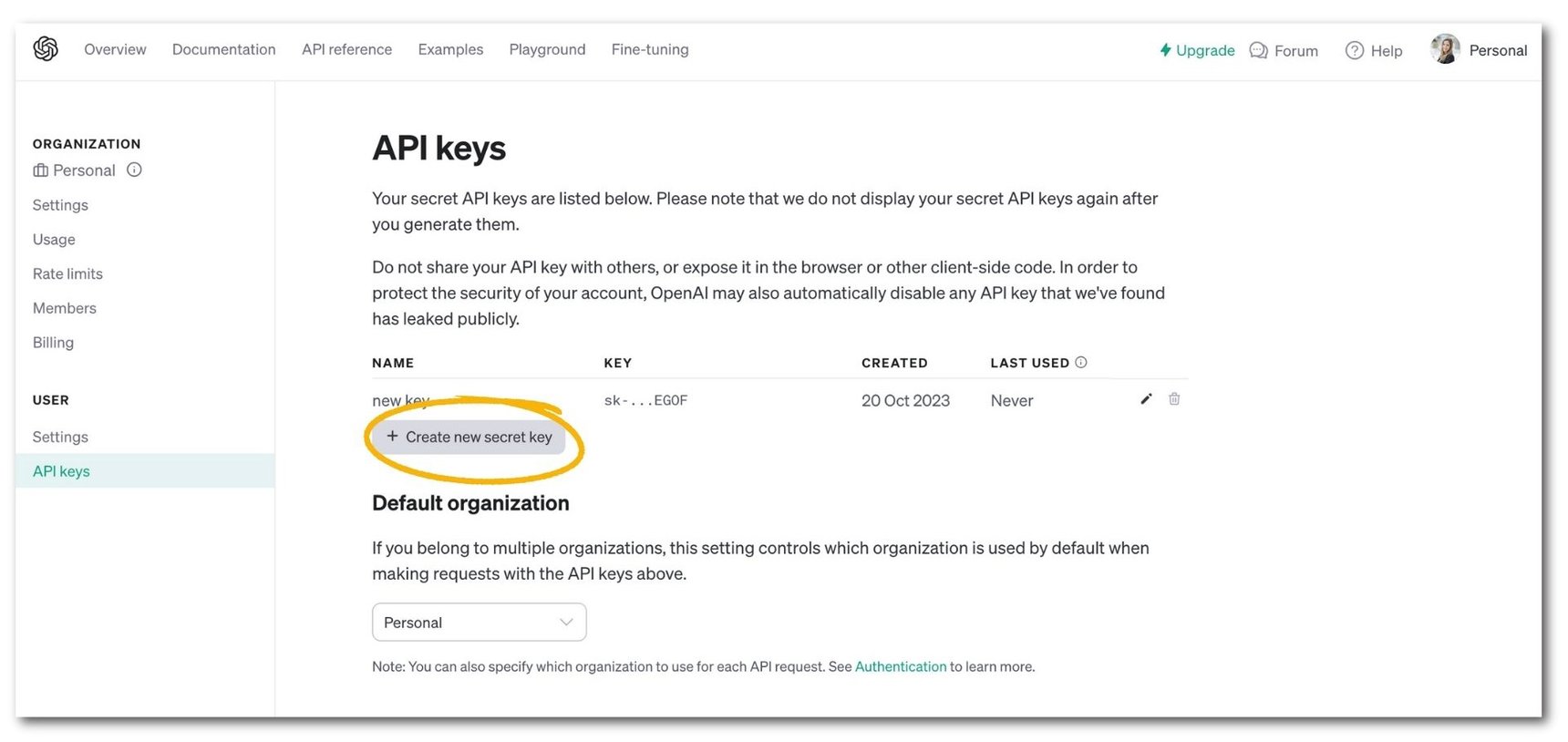
Task: Click the info icon next to Personal organization
Action: point(134,170)
